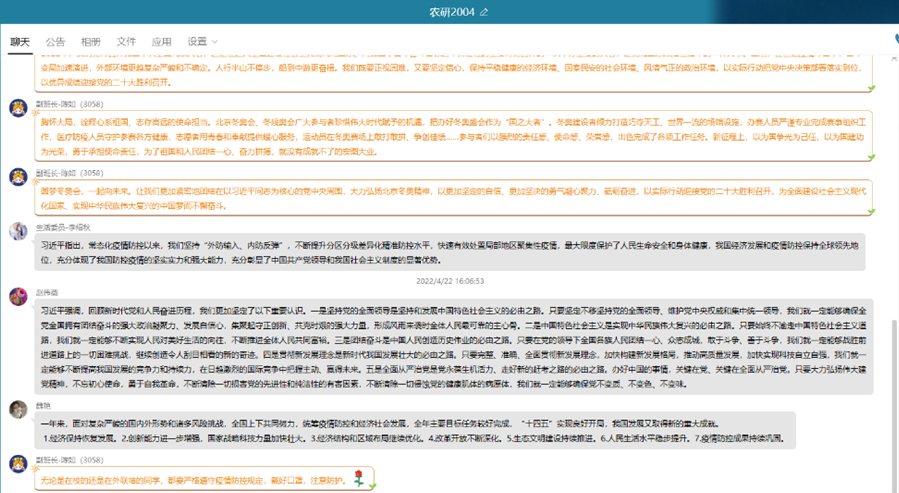
Task: Select the 文件 tab
Action: tap(126, 42)
